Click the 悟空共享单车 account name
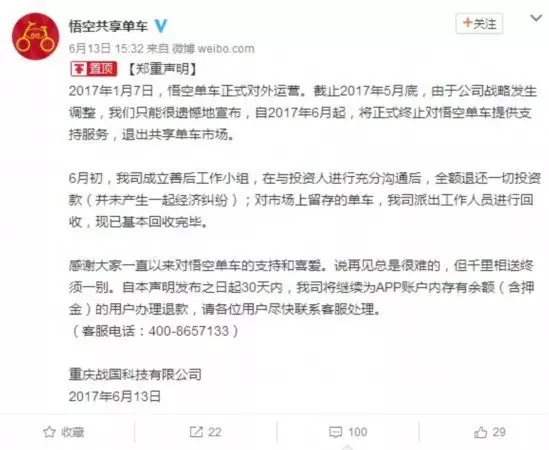 (x=109, y=26)
